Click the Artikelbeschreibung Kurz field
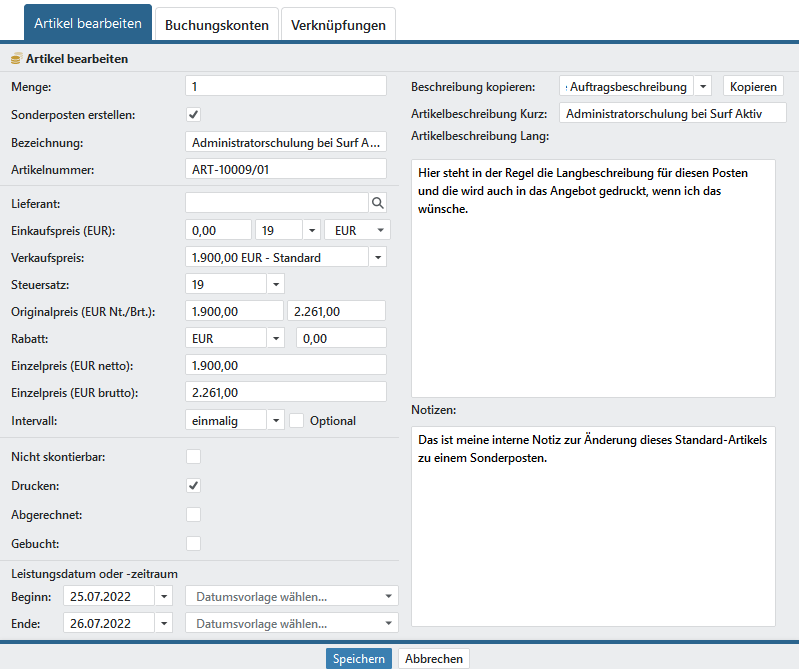 pos(673,113)
